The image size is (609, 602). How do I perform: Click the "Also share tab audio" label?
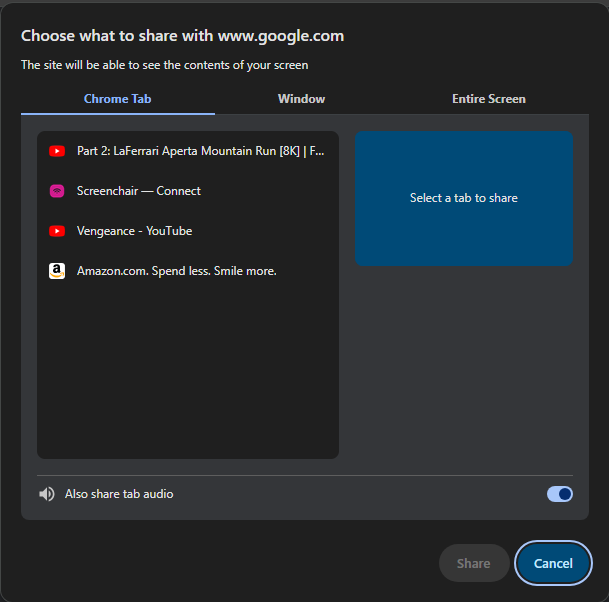119,494
